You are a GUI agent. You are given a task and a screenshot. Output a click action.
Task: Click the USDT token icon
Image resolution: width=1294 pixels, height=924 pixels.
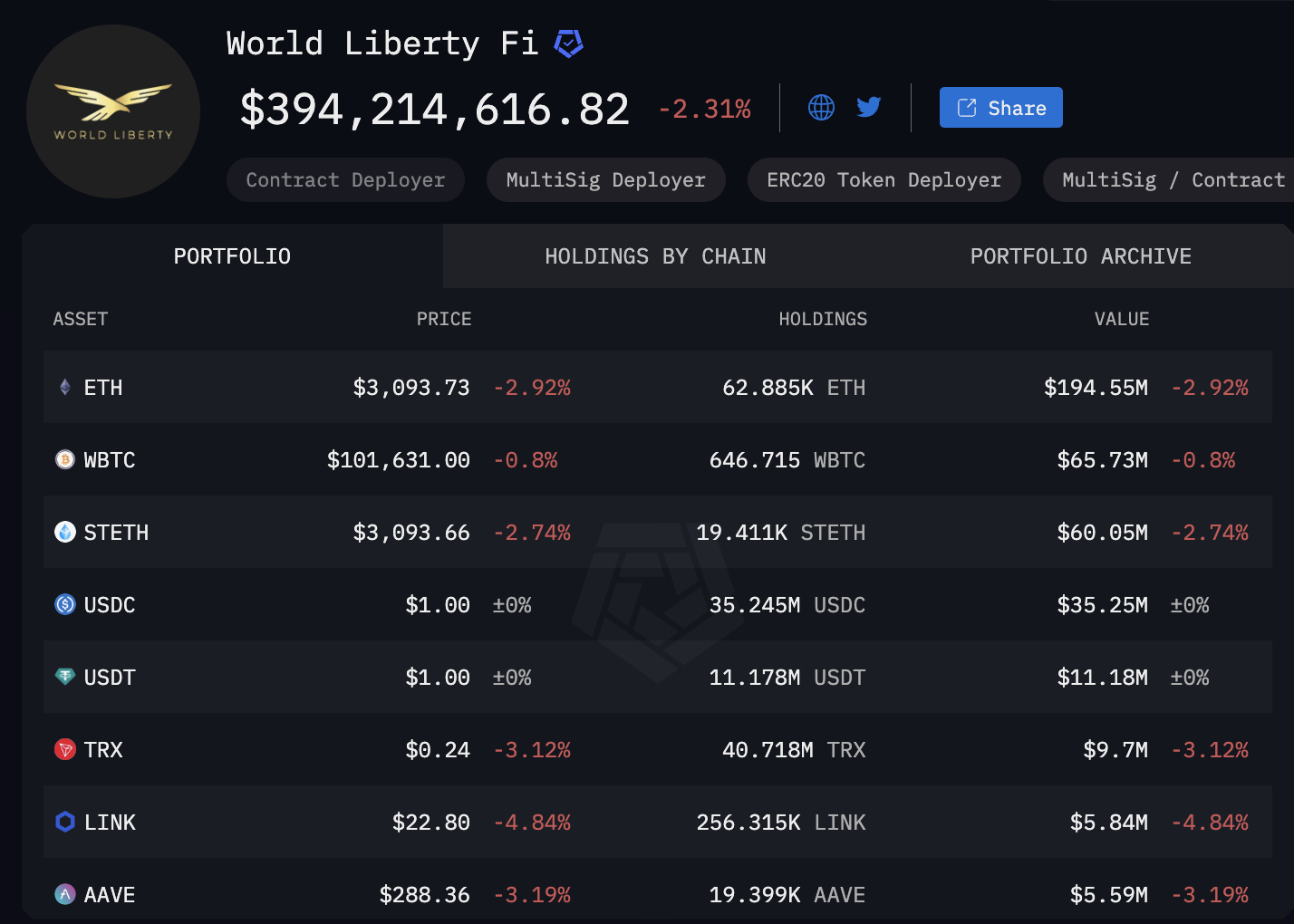pyautogui.click(x=65, y=677)
